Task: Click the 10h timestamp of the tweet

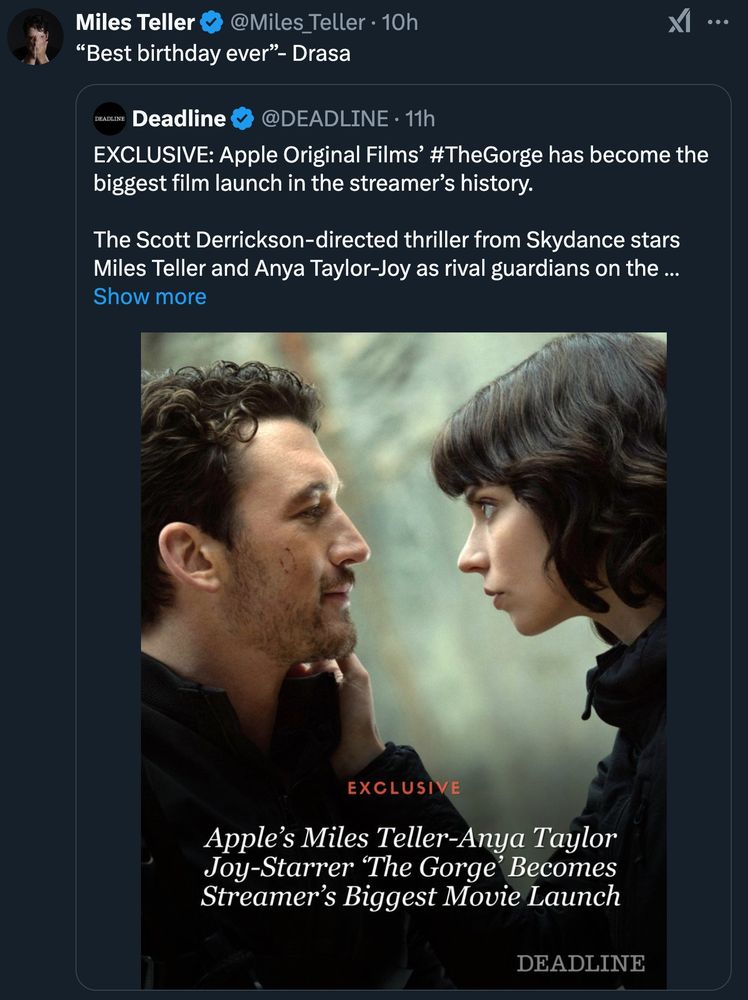Action: point(400,22)
